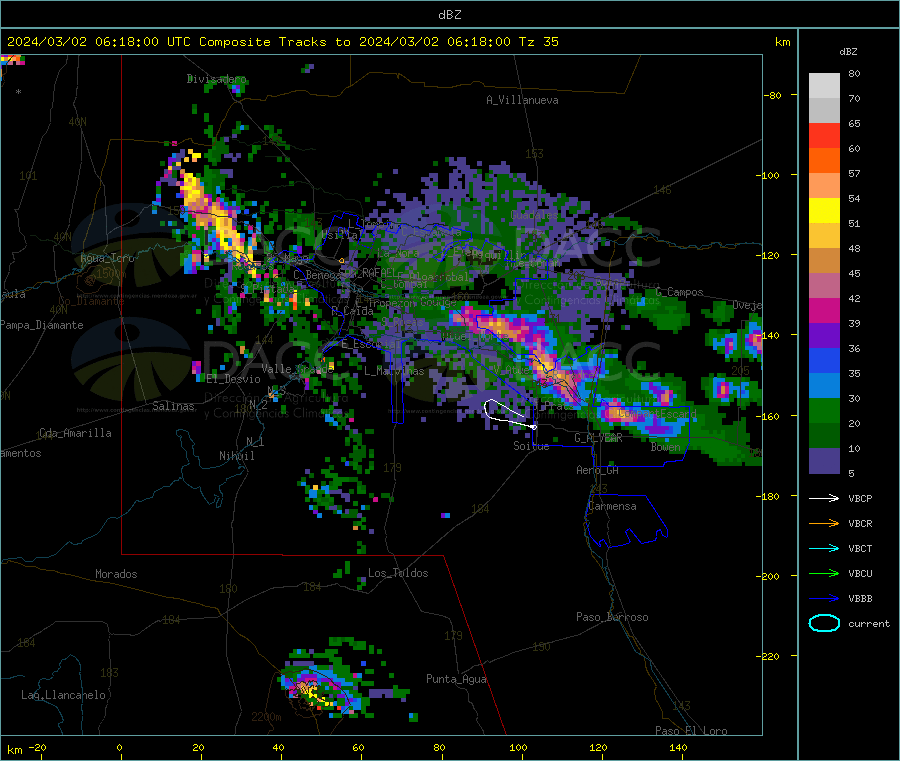This screenshot has height=761, width=900.
Task: Click the 'Soitue' map label
Action: click(x=531, y=446)
